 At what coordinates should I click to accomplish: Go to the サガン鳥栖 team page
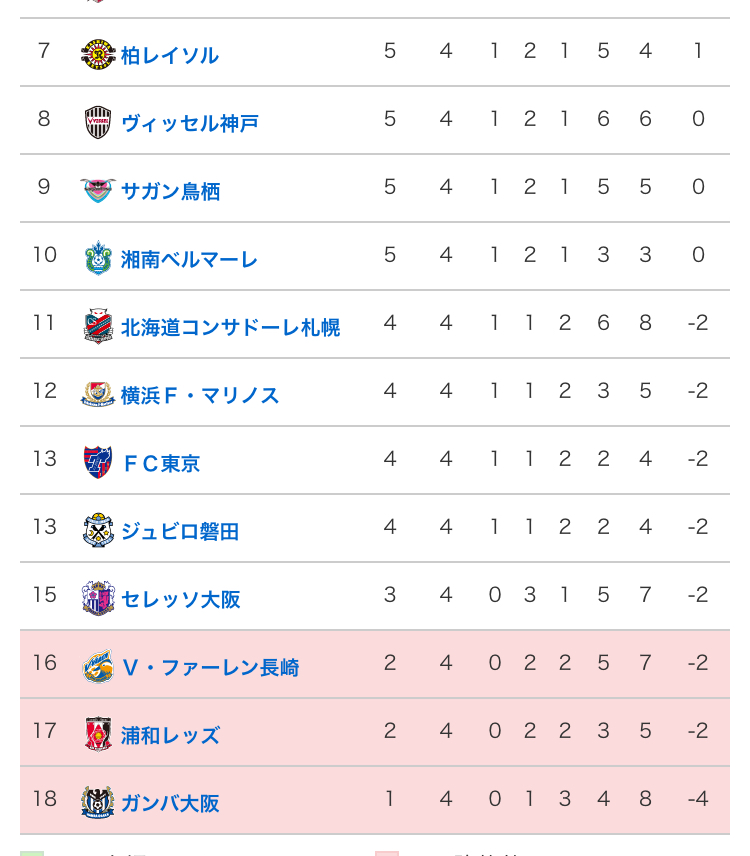(x=170, y=191)
